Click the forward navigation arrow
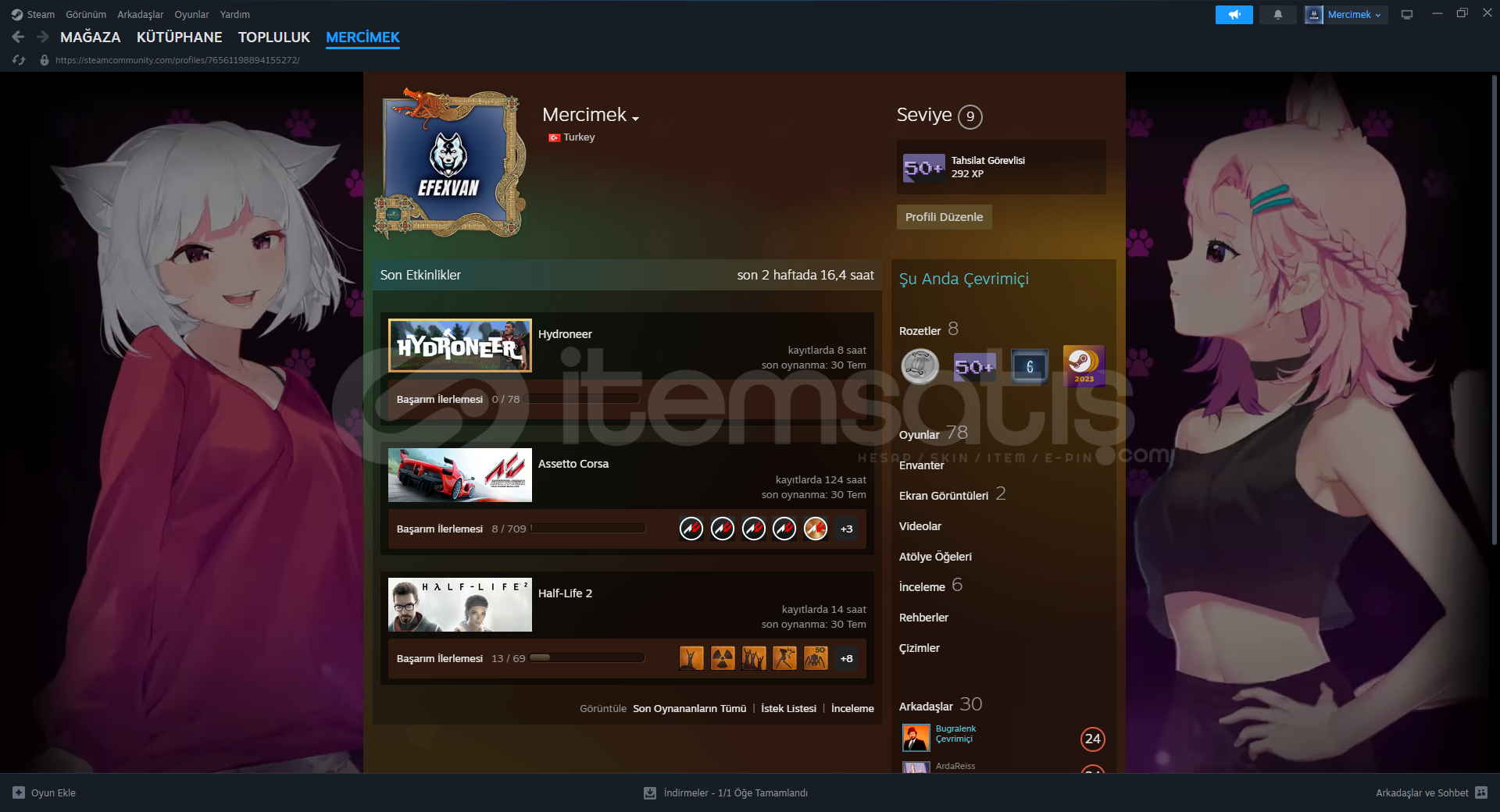This screenshot has width=1500, height=812. (x=43, y=37)
